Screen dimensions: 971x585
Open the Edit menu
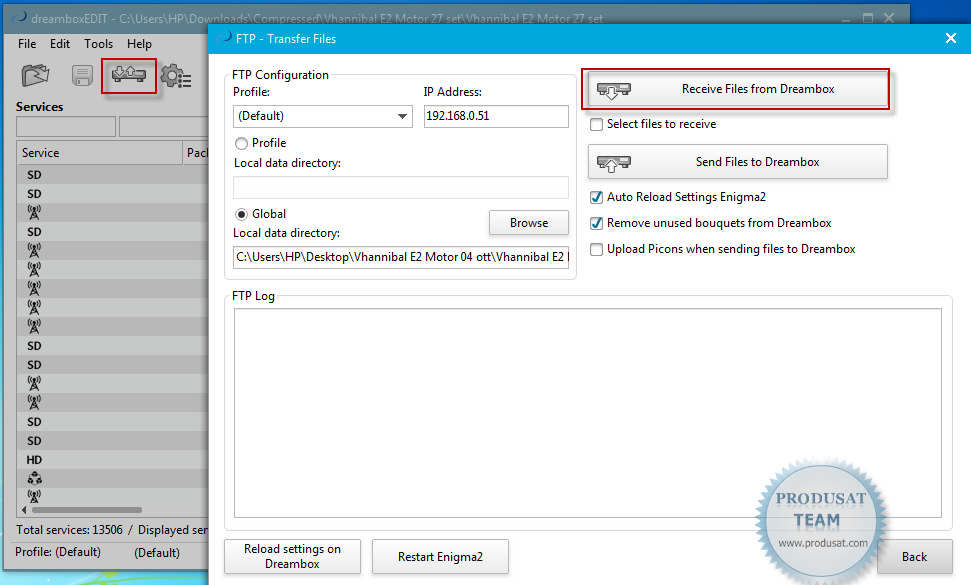point(60,44)
